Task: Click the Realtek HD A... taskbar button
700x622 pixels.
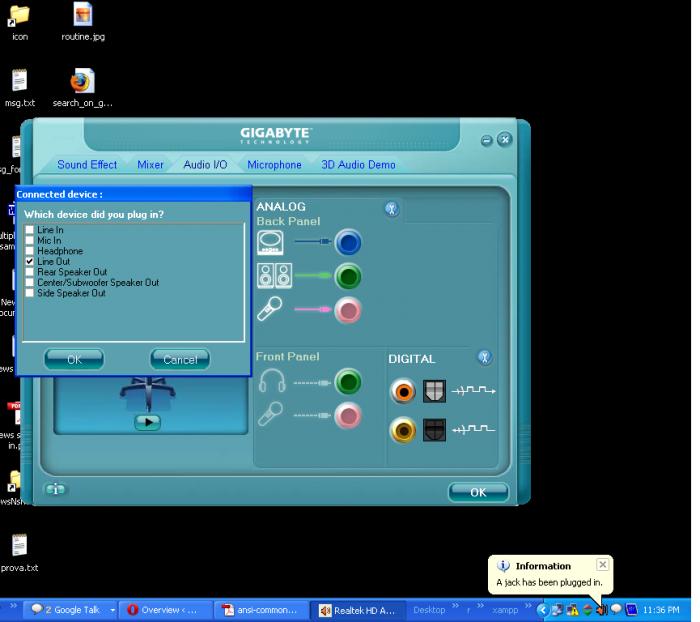Action: pos(359,610)
